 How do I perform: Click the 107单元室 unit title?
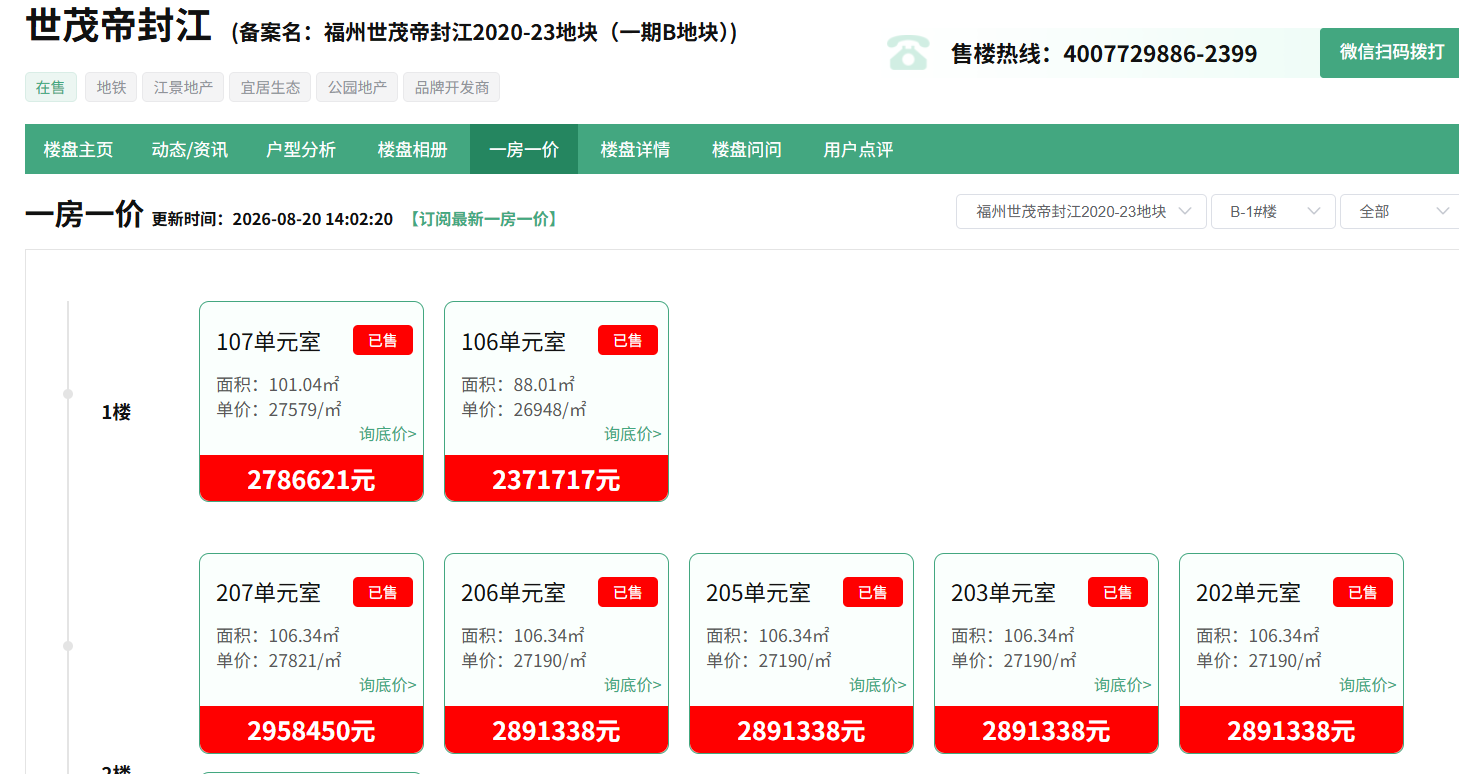coord(269,342)
